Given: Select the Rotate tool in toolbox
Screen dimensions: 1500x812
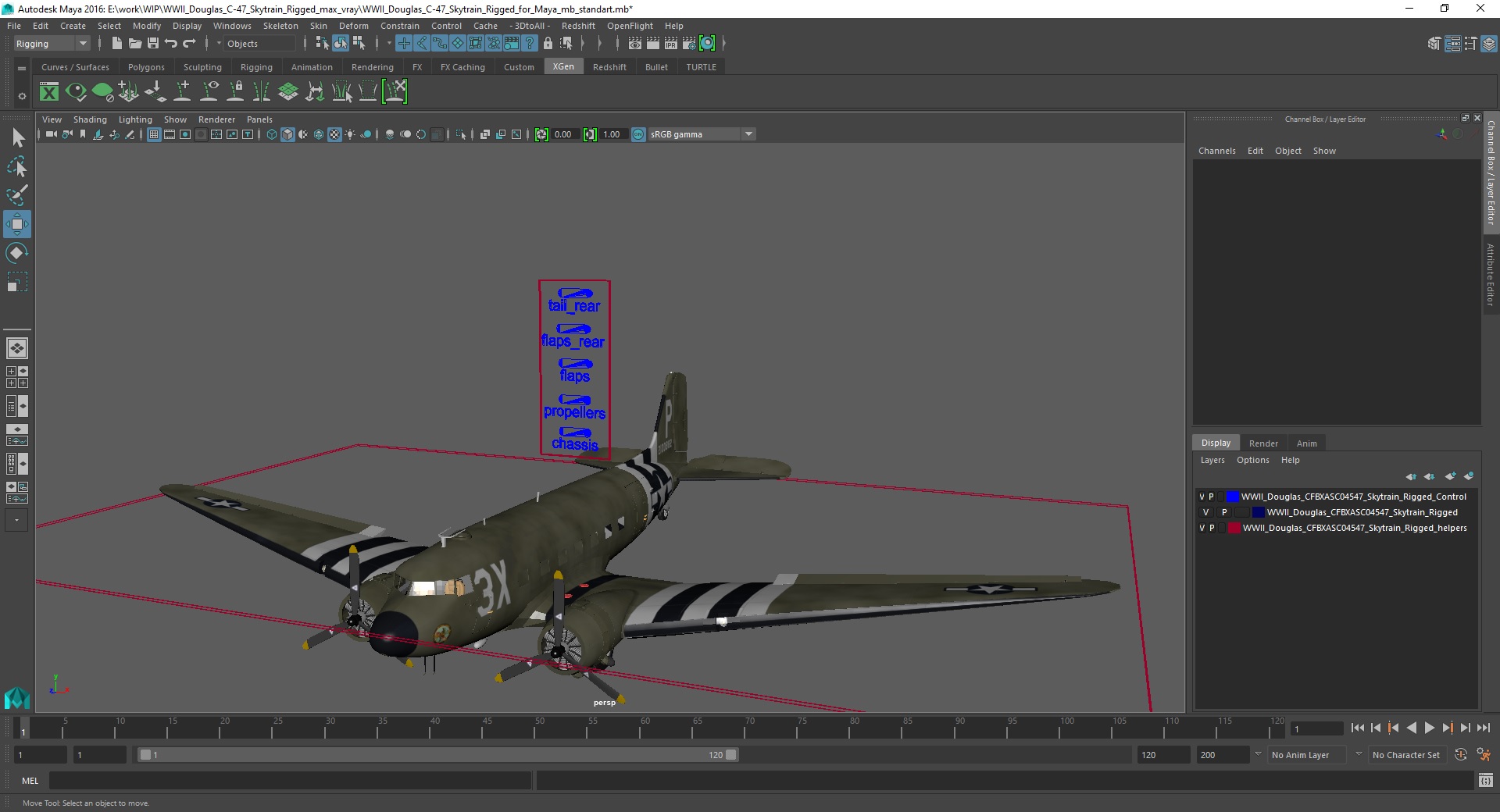Looking at the screenshot, I should click(17, 253).
